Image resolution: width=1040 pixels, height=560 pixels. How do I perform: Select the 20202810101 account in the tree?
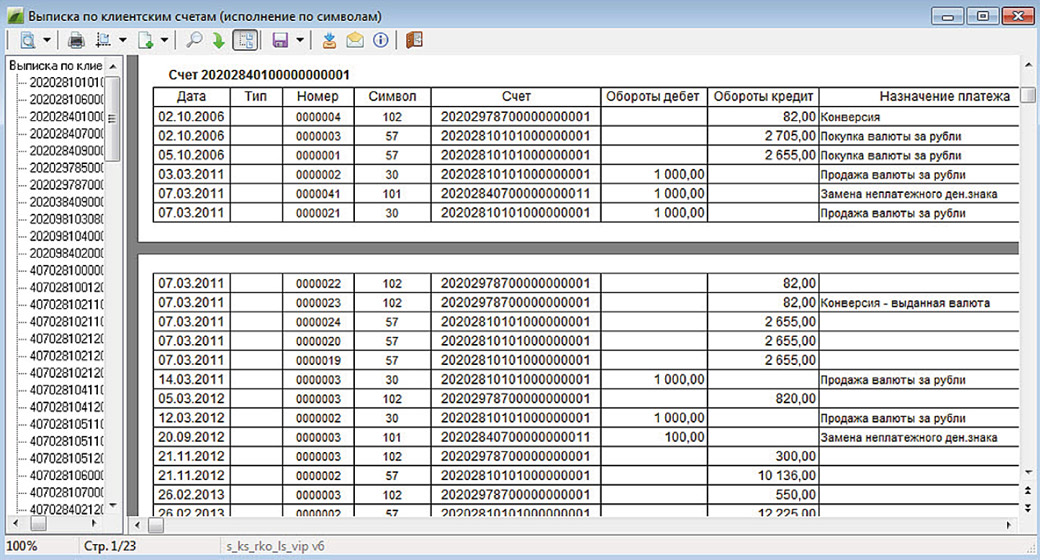[x=66, y=82]
